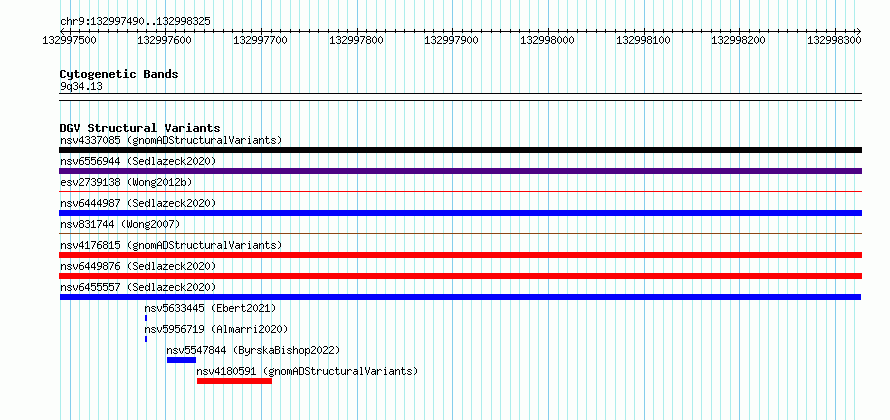This screenshot has height=420, width=890.
Task: Click the chr9:132997490..132998325 region label
Action: pyautogui.click(x=135, y=22)
